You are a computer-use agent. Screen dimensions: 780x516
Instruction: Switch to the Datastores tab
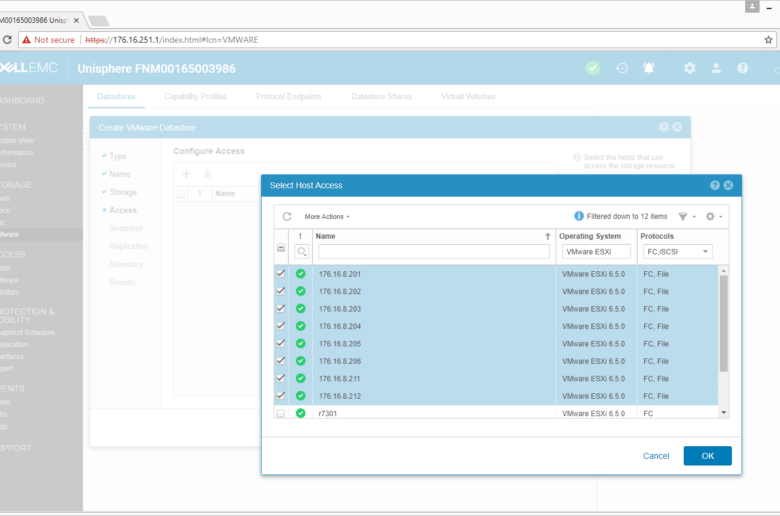click(116, 97)
